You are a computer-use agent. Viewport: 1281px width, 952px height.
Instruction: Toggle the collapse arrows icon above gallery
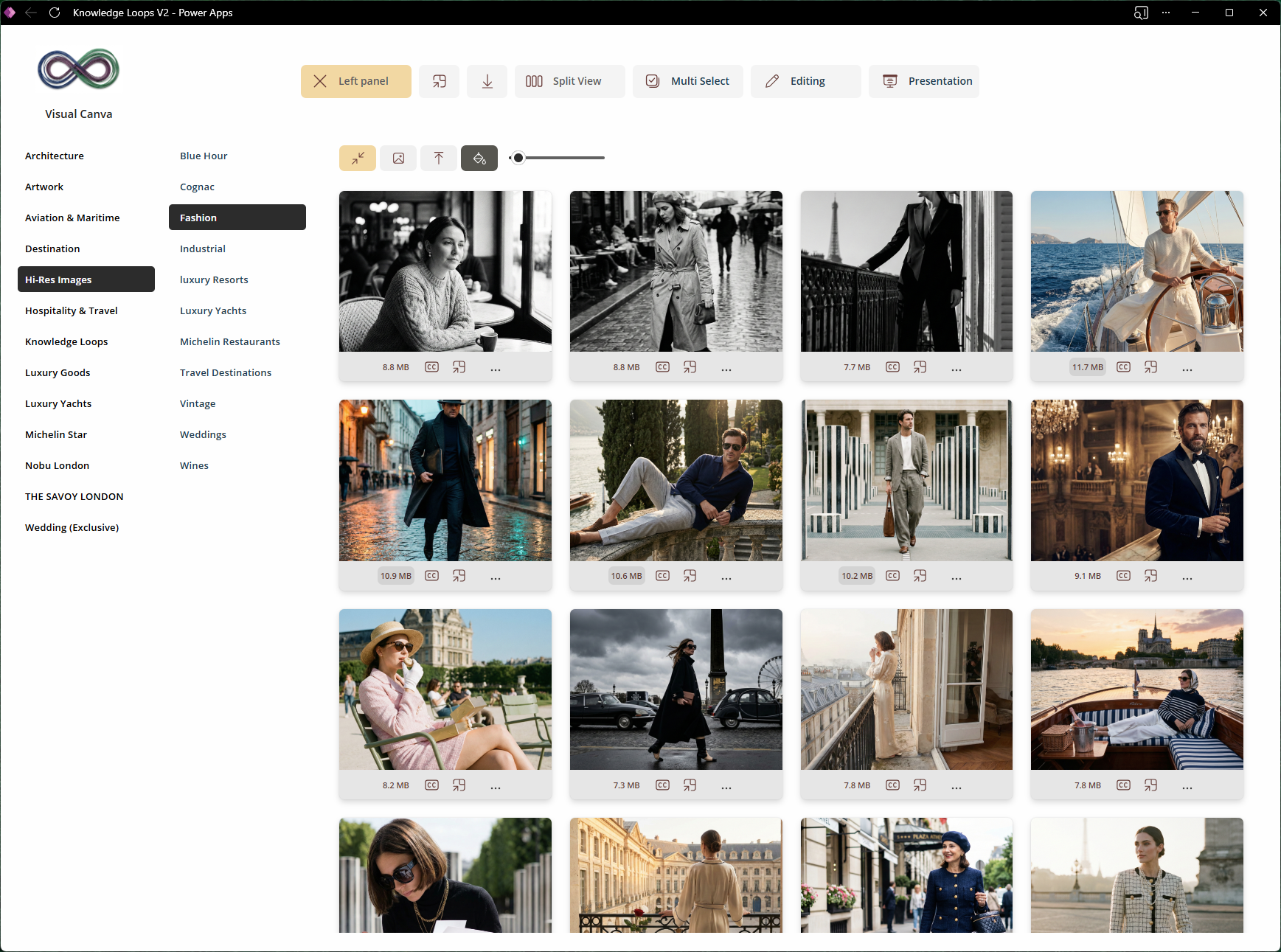(x=358, y=158)
